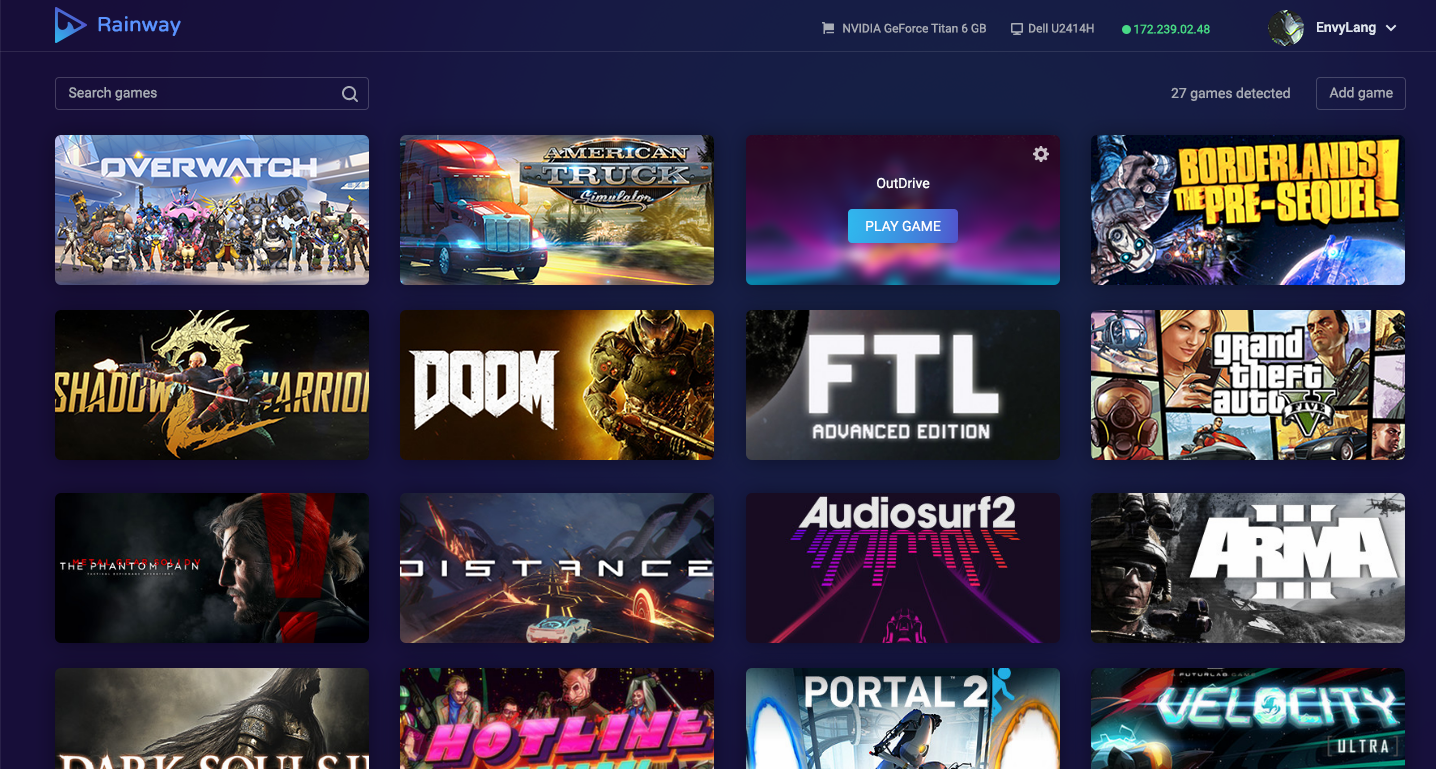Select American Truck Simulator thumbnail
Viewport: 1436px width, 769px height.
[x=557, y=210]
